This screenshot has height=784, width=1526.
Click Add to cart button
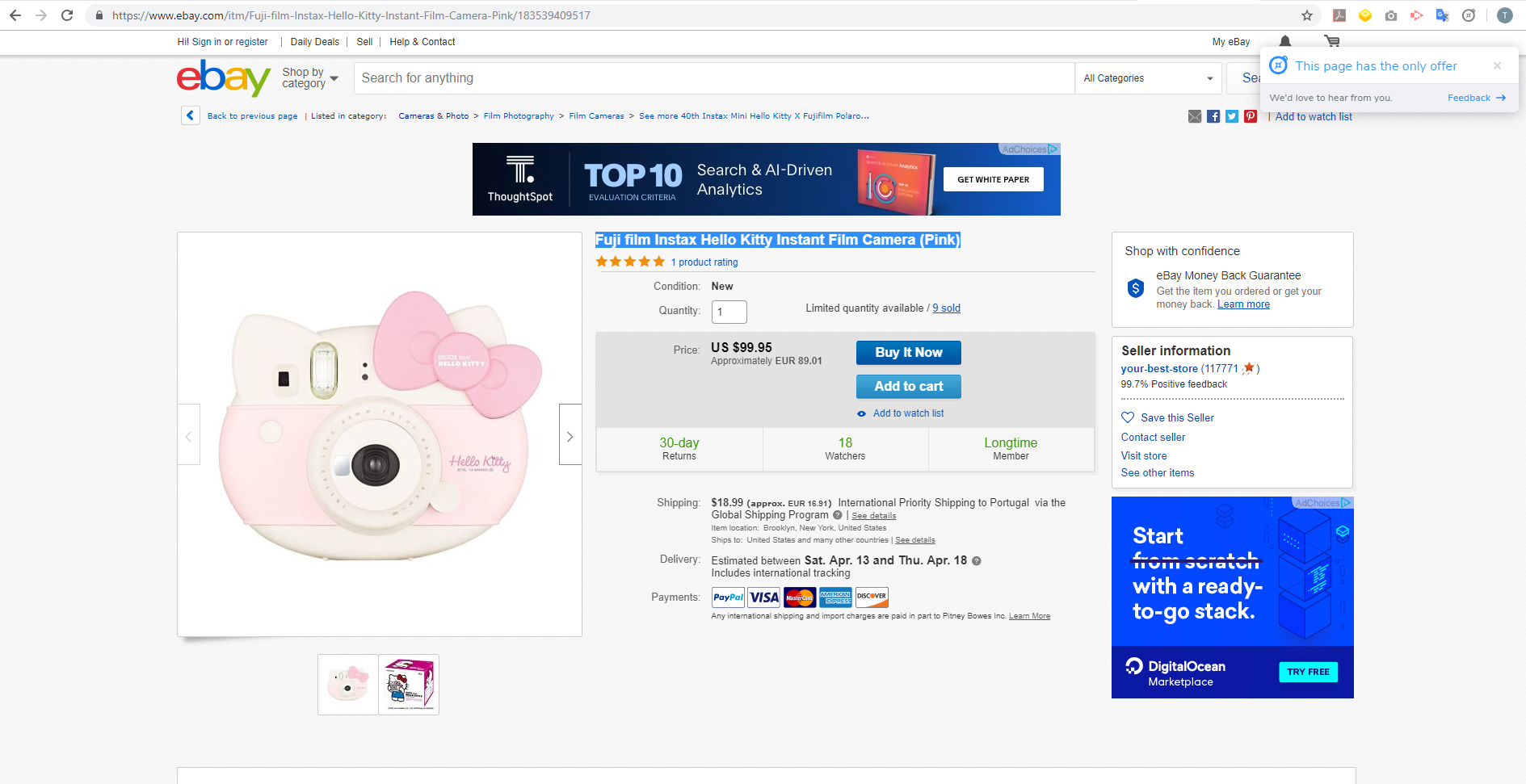909,386
